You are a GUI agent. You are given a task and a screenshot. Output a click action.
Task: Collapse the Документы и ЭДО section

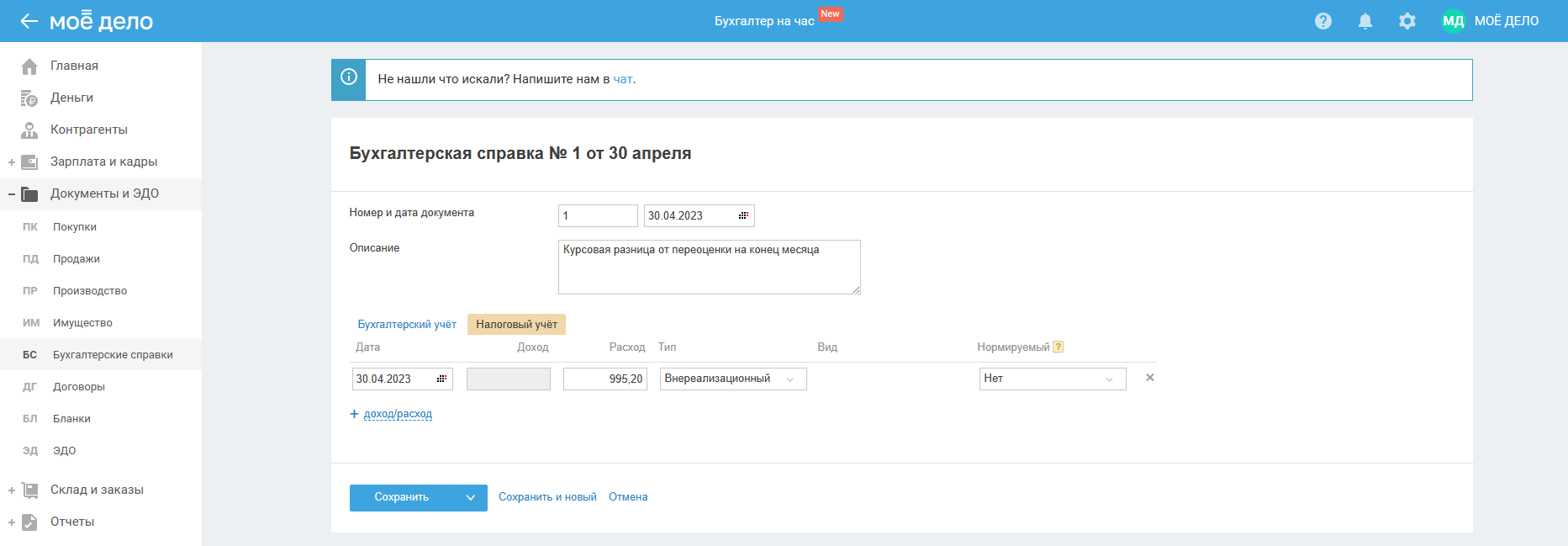(12, 193)
